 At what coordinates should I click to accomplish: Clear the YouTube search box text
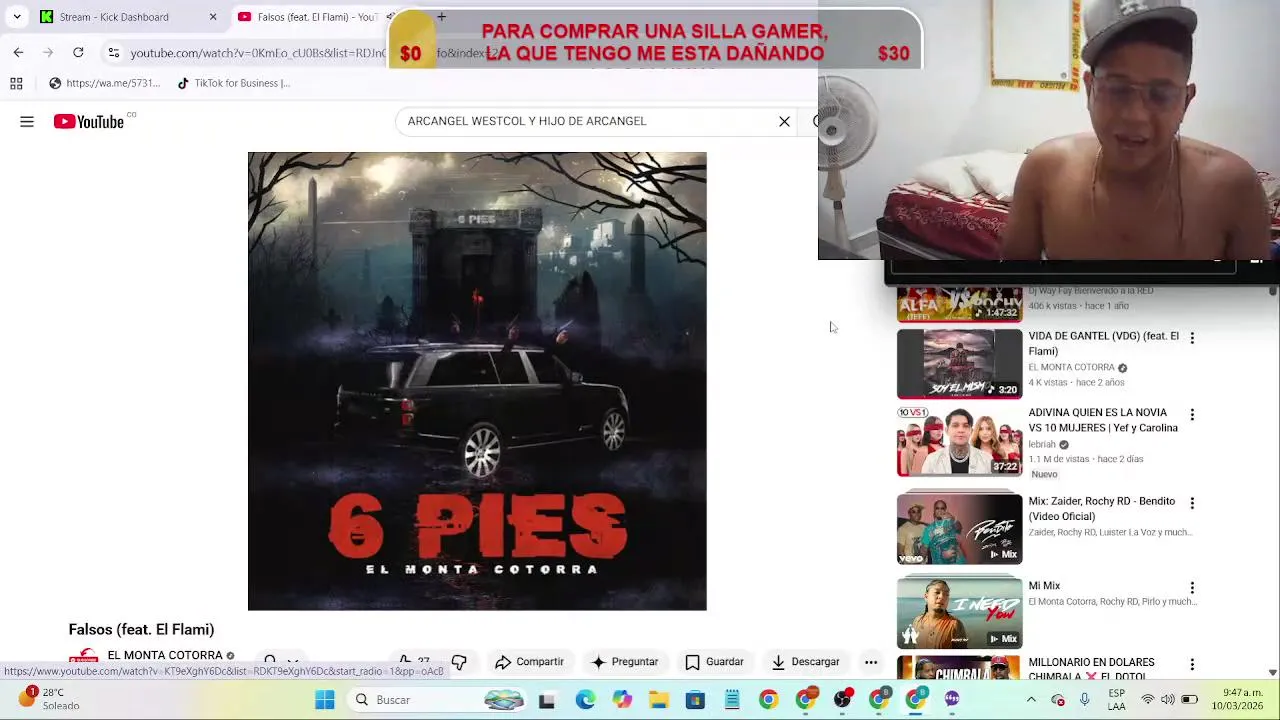click(784, 122)
